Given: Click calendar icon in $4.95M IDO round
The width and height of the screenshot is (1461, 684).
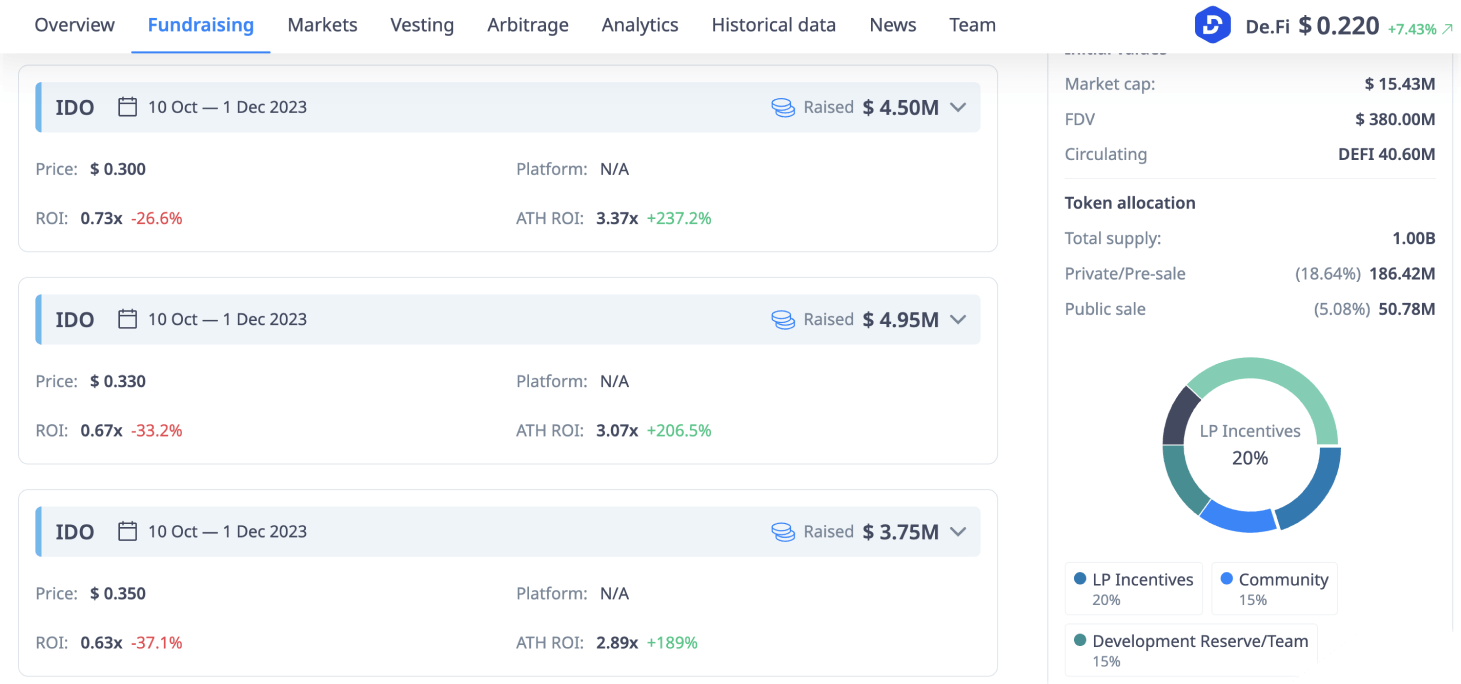Looking at the screenshot, I should coord(127,319).
